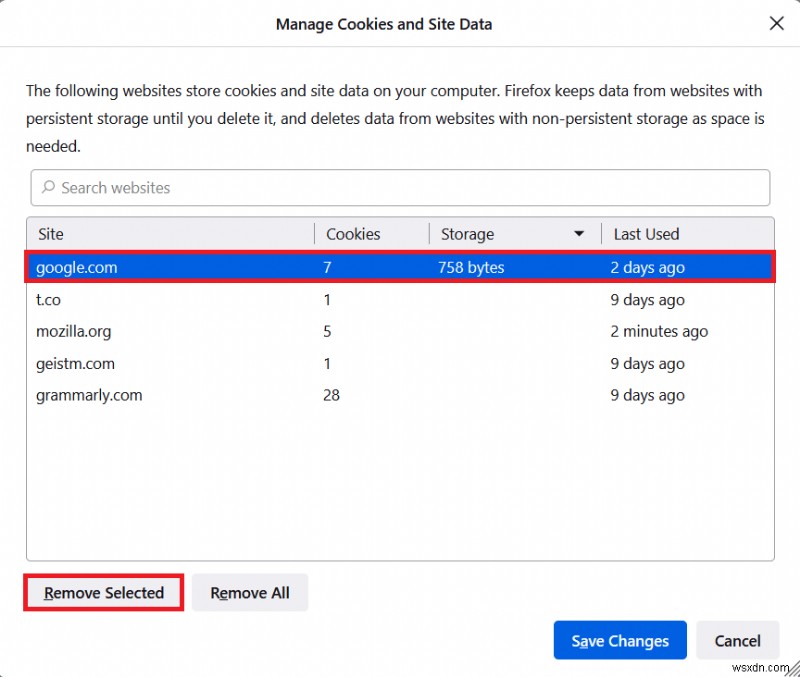Click the Remove Selected button
The height and width of the screenshot is (677, 800).
click(103, 592)
